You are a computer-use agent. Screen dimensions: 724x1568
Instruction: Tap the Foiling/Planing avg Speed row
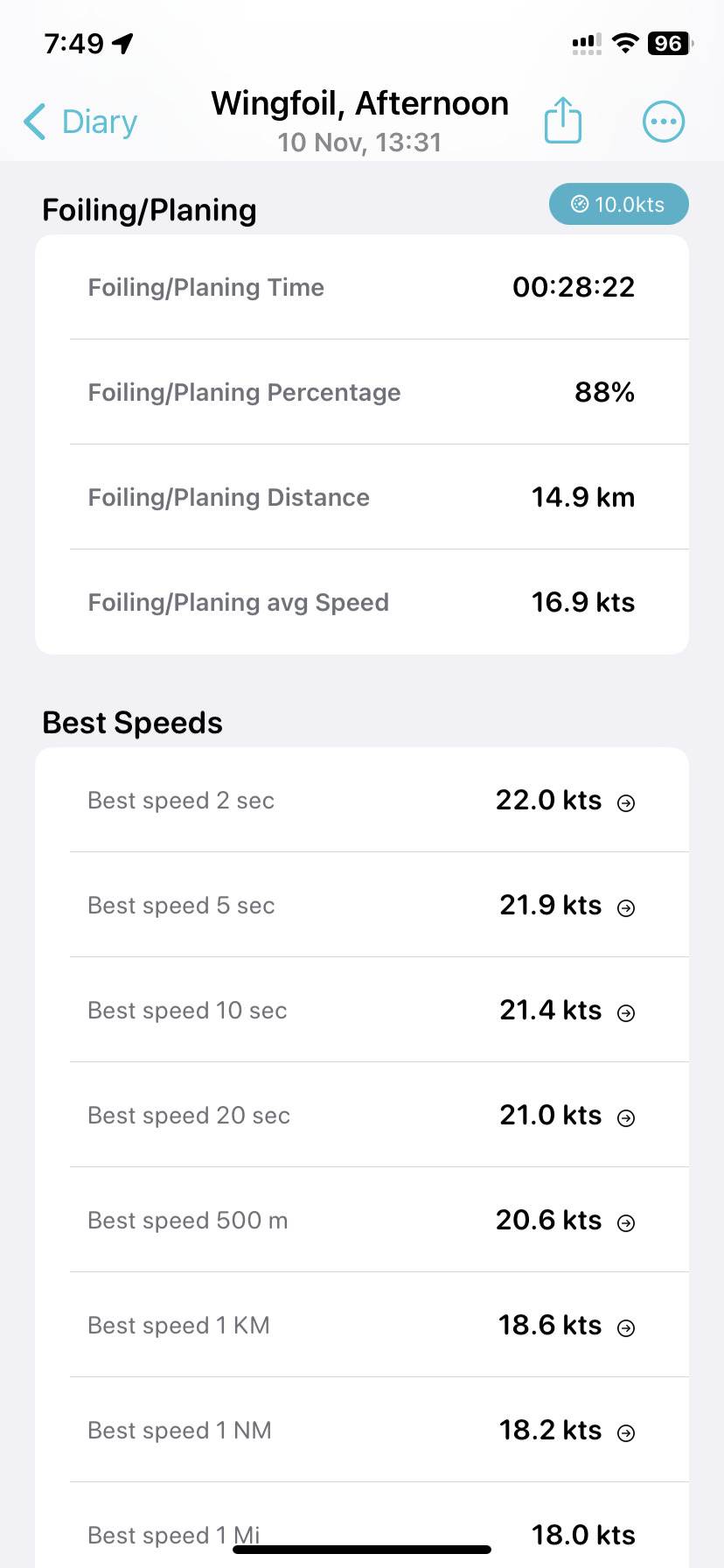pyautogui.click(x=362, y=602)
